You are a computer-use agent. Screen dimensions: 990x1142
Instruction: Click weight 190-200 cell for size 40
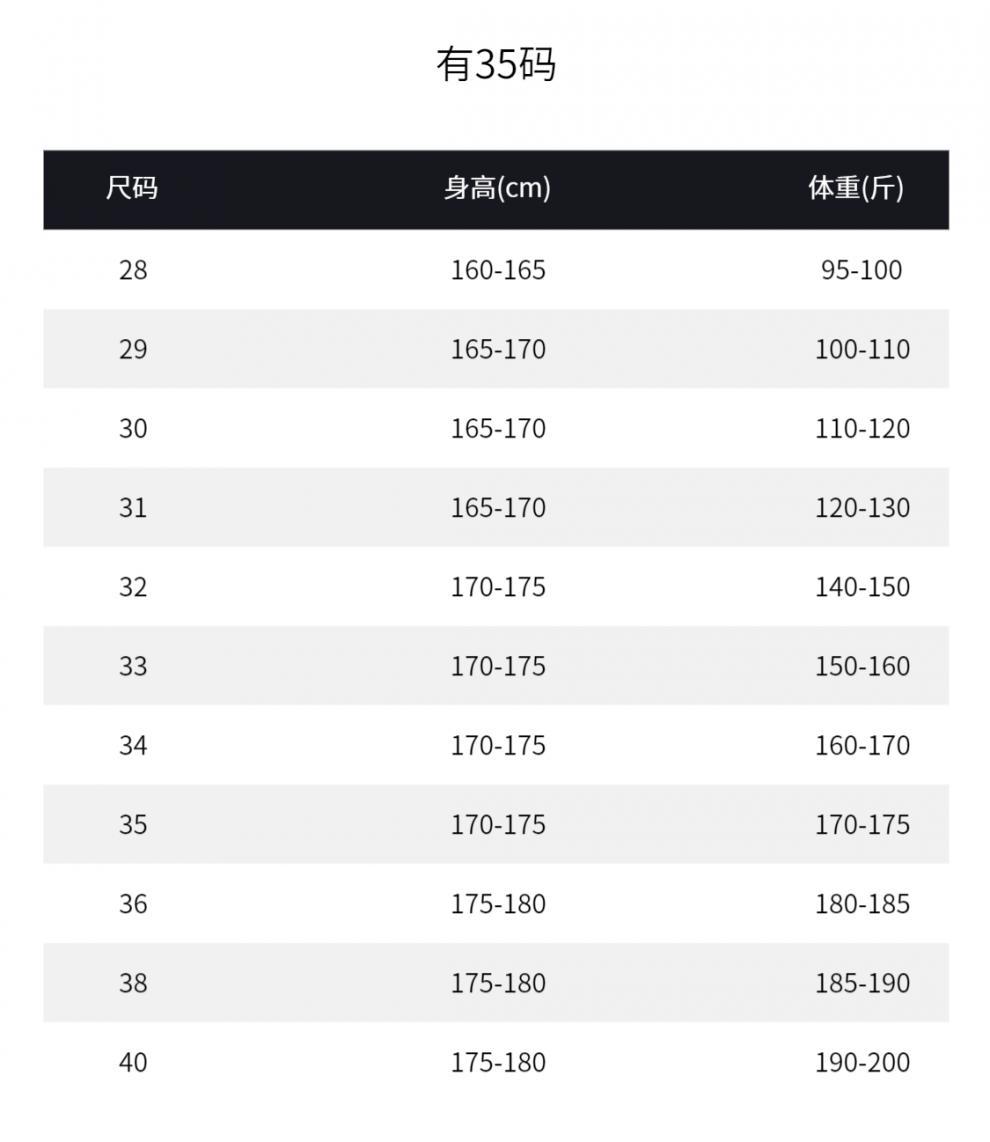862,1062
